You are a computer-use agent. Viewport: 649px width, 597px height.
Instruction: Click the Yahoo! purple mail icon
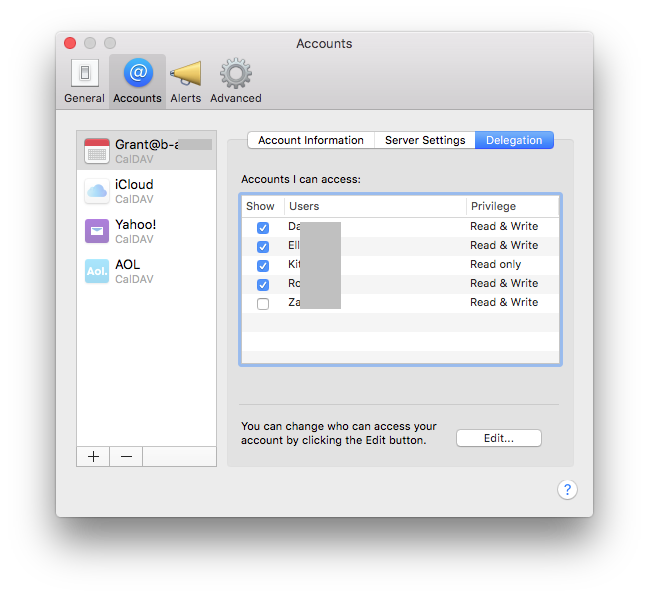point(97,231)
